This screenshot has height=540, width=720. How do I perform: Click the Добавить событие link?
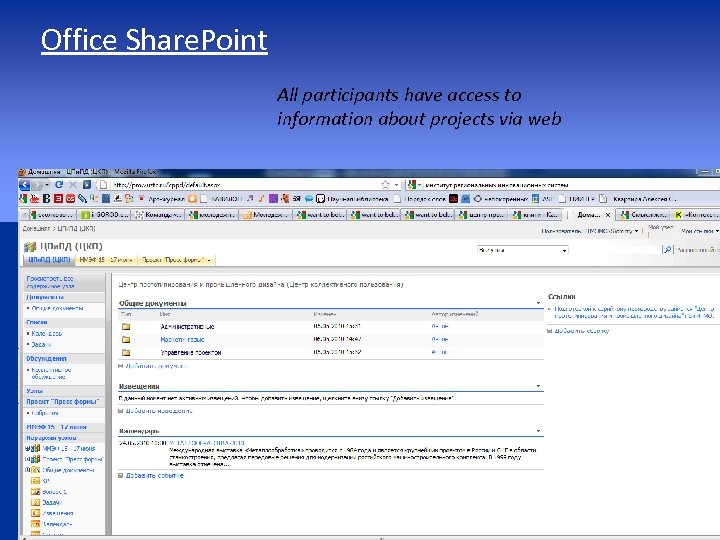point(154,476)
